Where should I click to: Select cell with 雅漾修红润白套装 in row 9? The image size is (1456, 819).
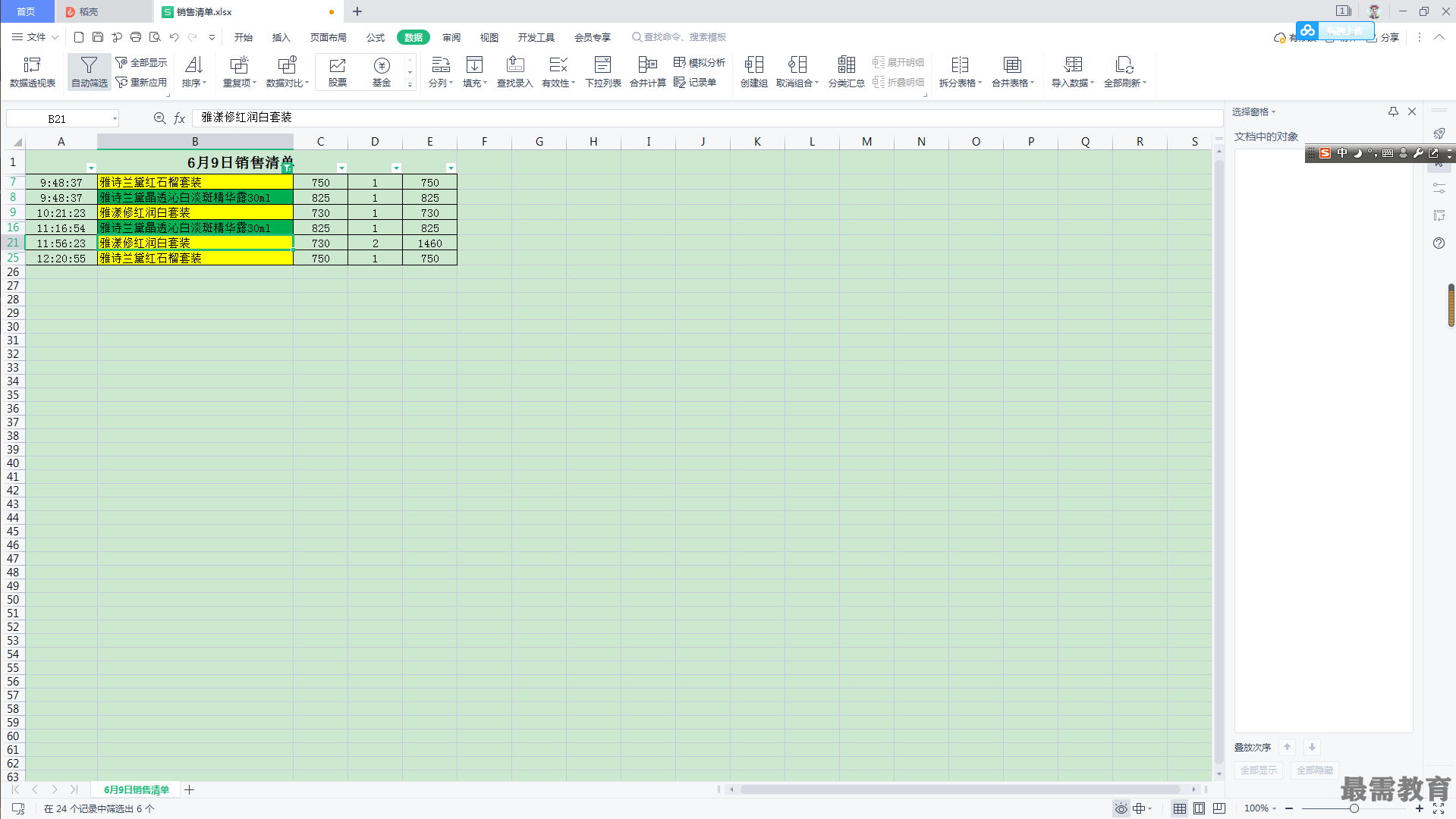tap(195, 212)
